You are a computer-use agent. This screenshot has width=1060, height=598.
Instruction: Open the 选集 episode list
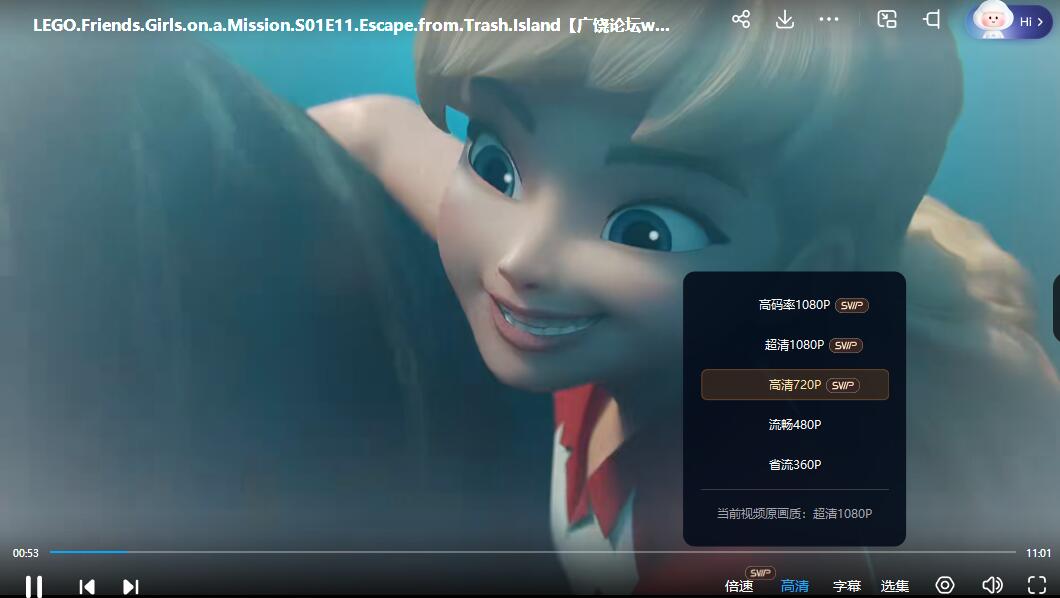[x=895, y=586]
